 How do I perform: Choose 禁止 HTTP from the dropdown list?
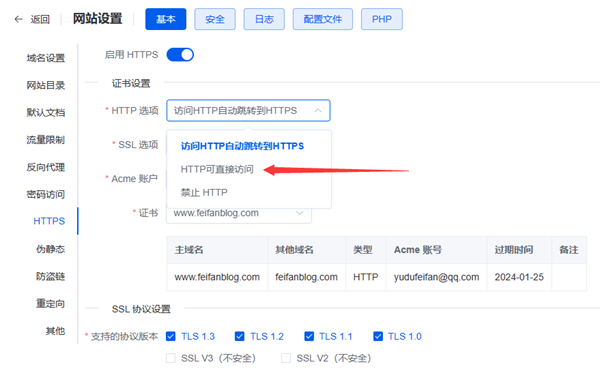click(x=204, y=192)
